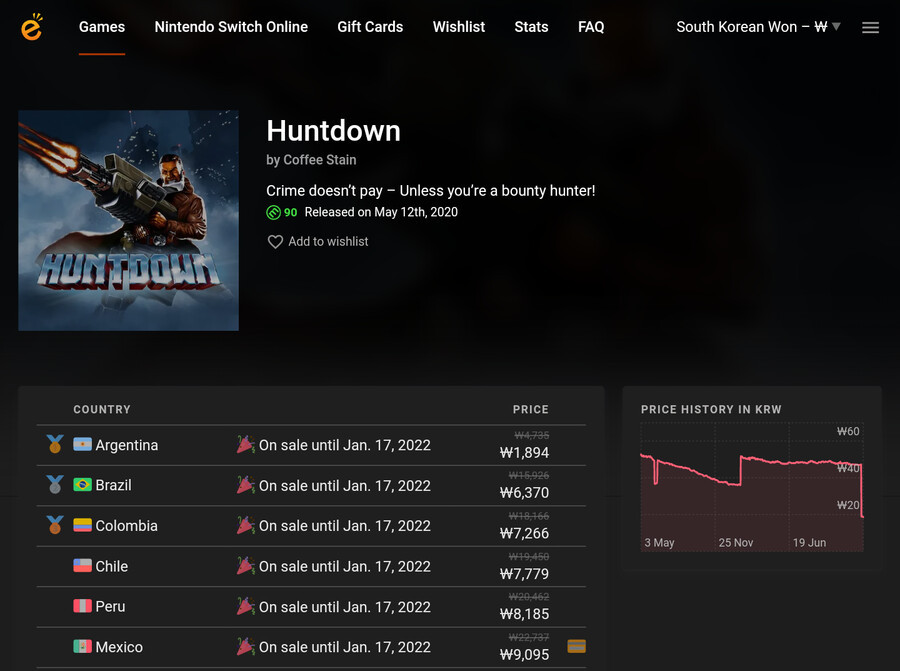900x671 pixels.
Task: Click the party popper icon in Chile row
Action: click(x=246, y=565)
